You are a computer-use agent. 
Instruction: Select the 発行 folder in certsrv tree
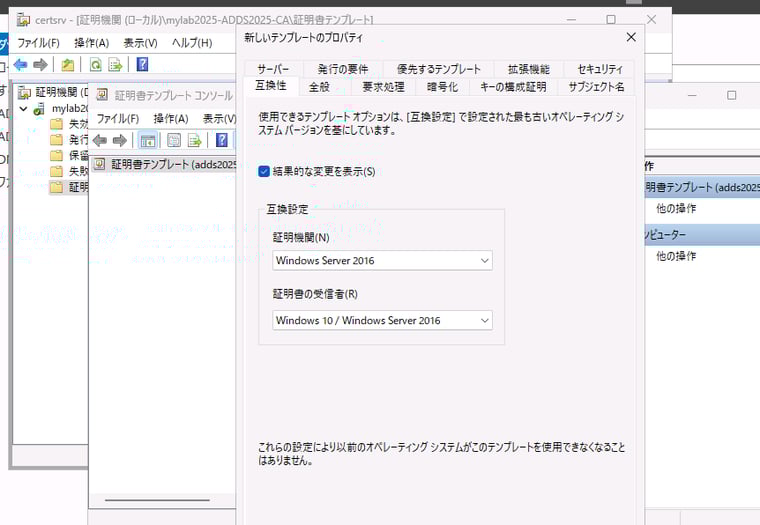[x=69, y=140]
